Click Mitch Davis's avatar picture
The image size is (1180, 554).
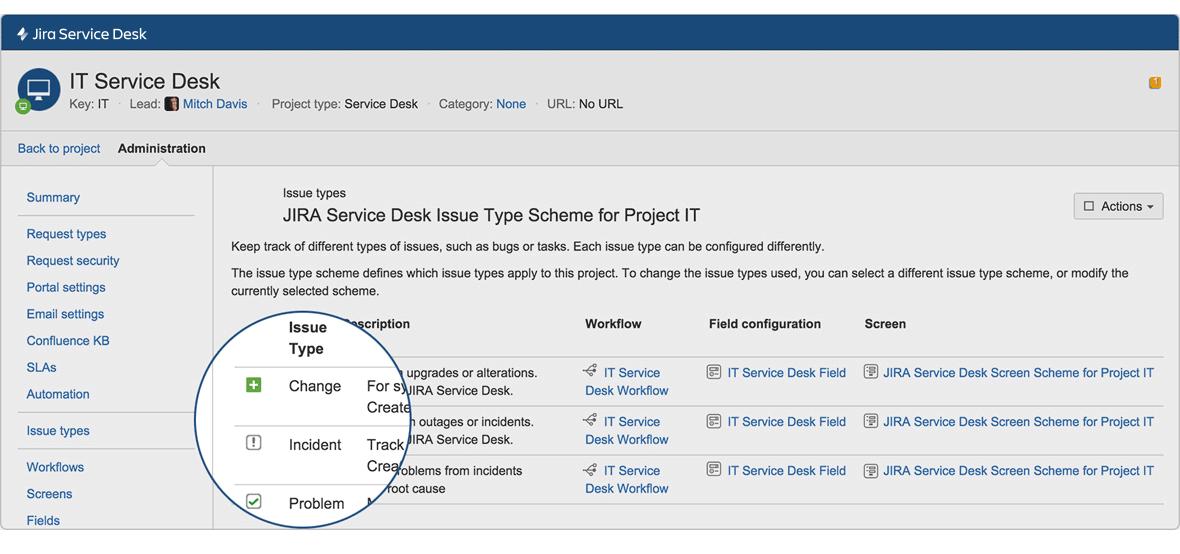172,104
